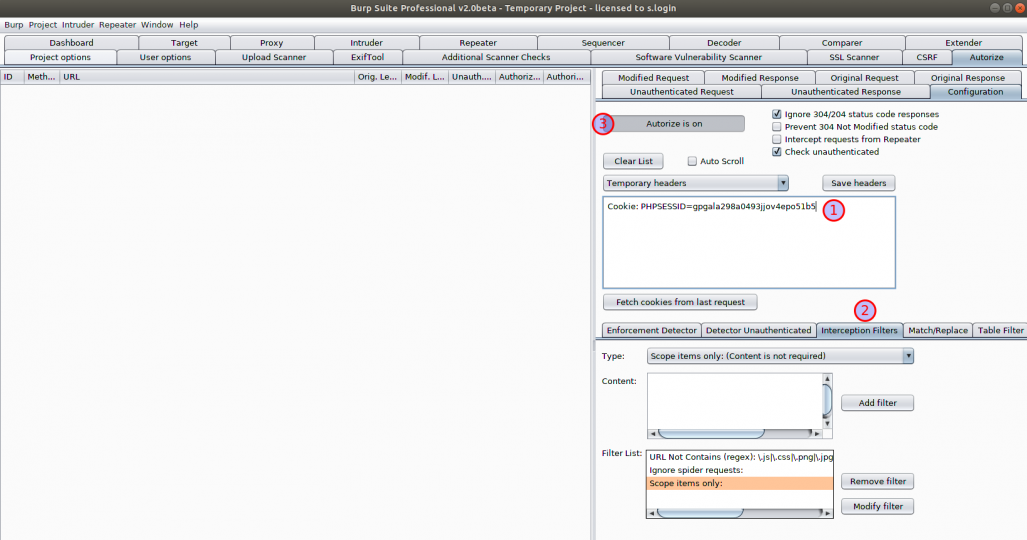Select the Configuration tab
The width and height of the screenshot is (1027, 540).
(x=975, y=92)
